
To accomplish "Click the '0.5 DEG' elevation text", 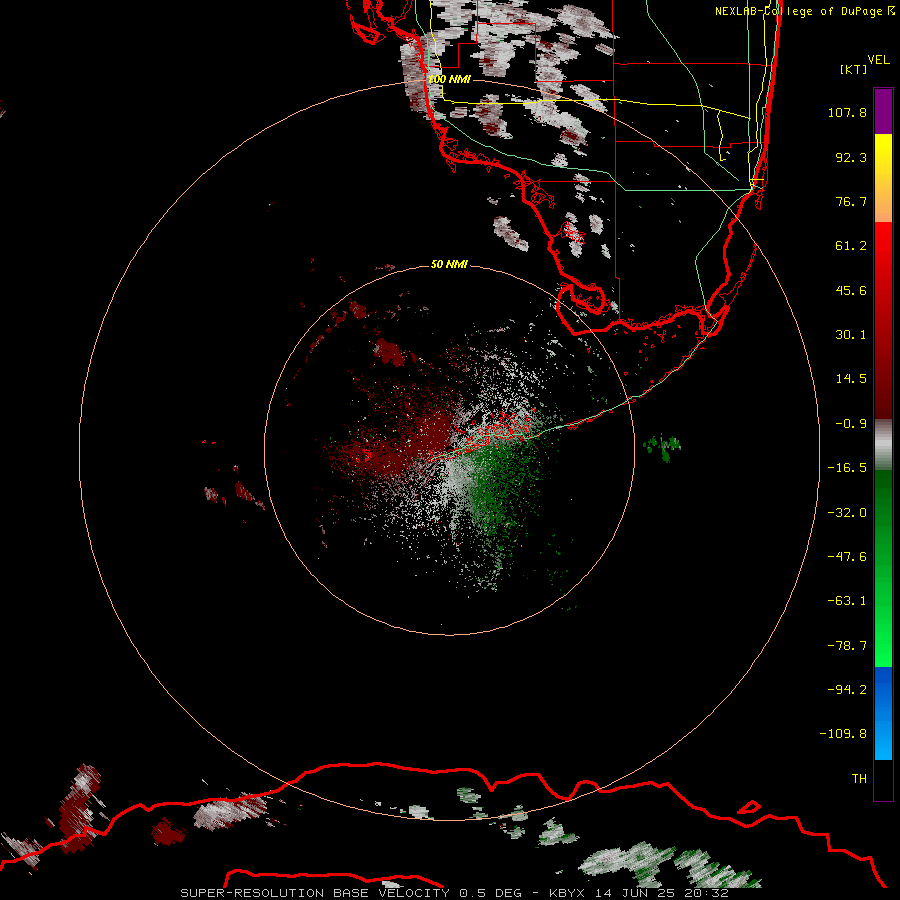I will coord(491,893).
